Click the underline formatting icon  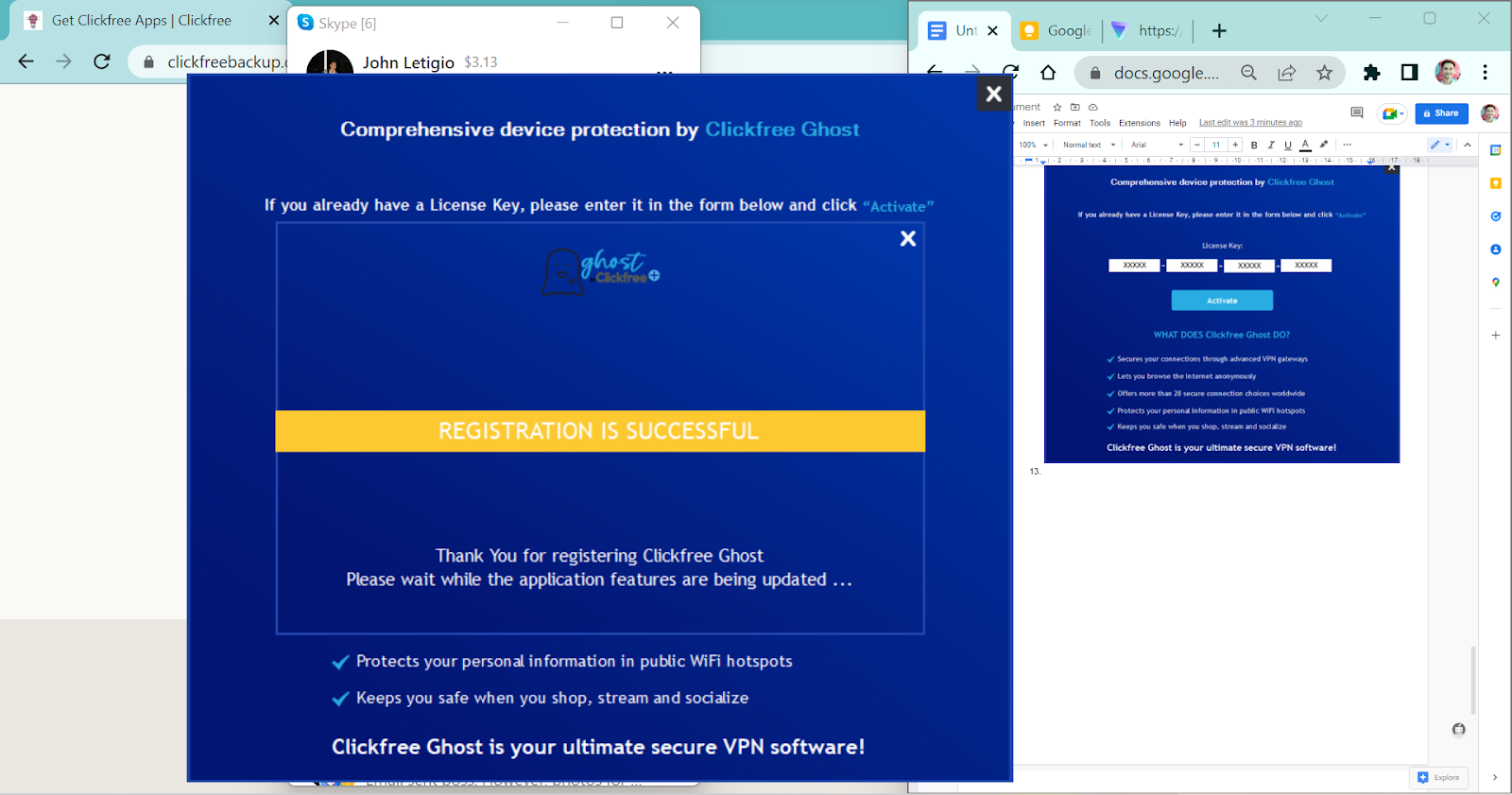1288,145
